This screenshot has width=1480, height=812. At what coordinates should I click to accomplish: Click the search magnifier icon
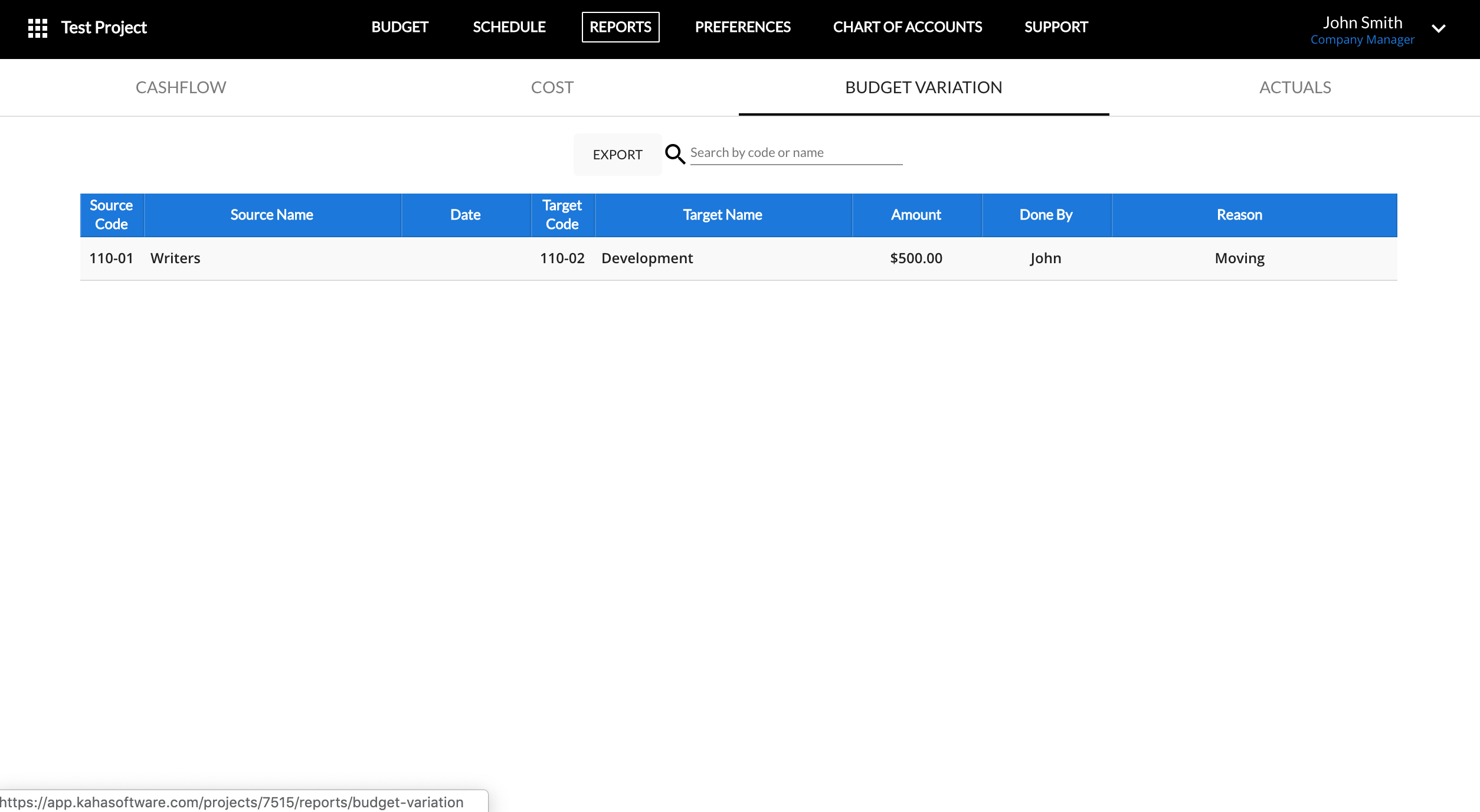[x=674, y=154]
